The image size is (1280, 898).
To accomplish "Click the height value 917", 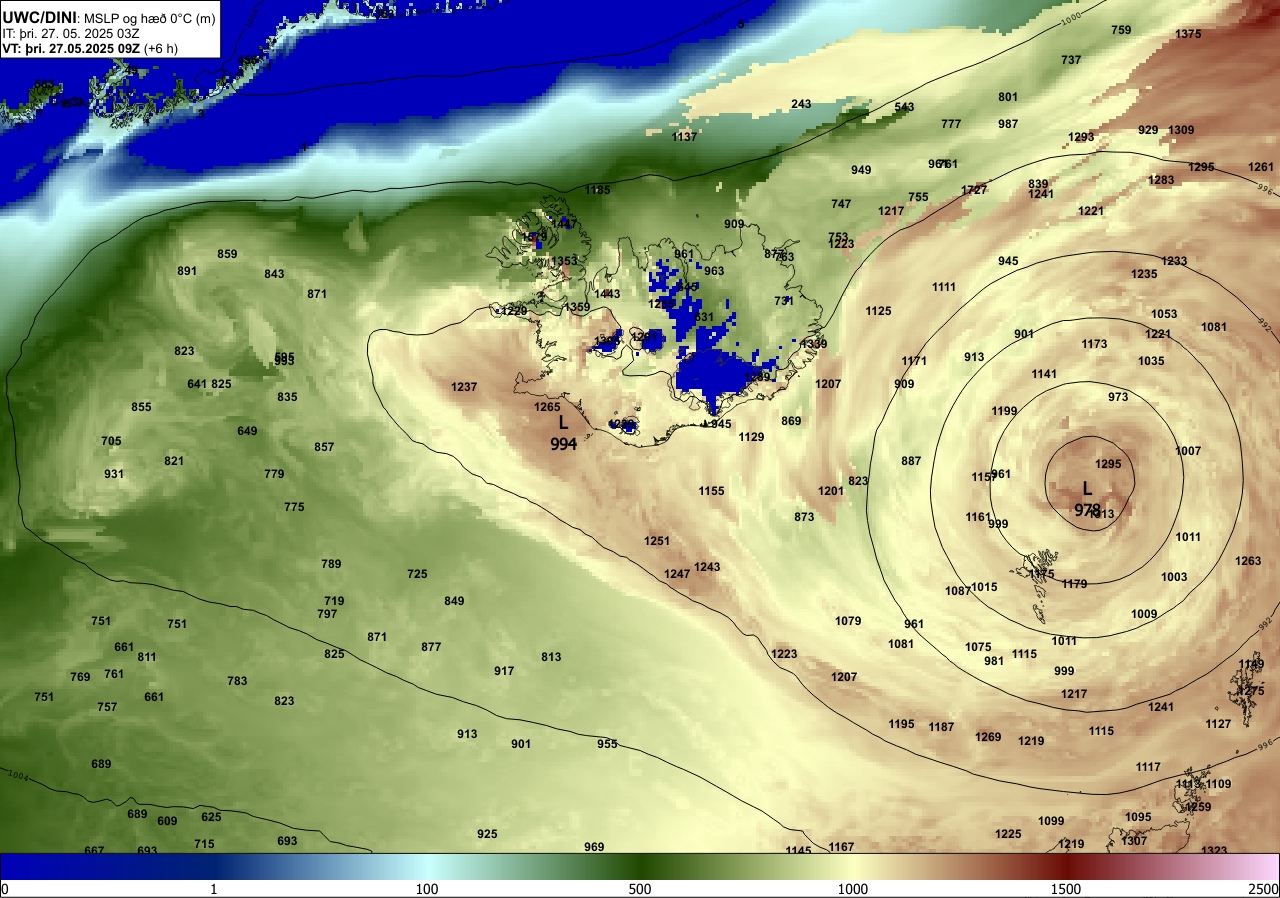I will [504, 671].
